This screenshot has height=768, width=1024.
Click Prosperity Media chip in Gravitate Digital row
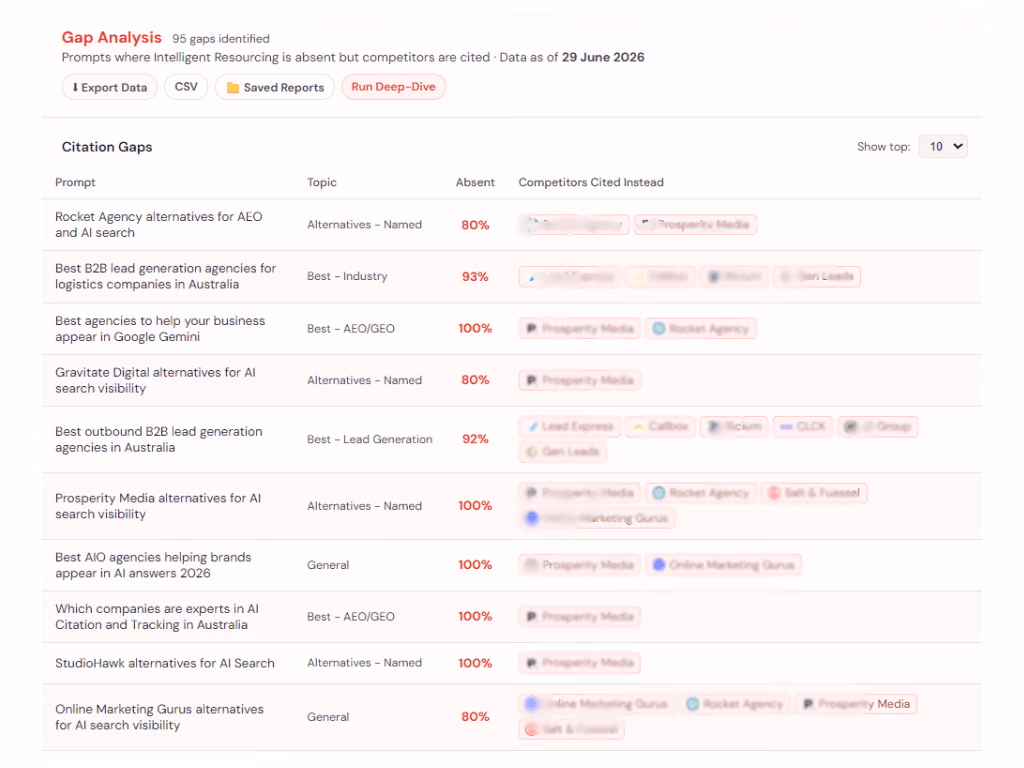[580, 380]
